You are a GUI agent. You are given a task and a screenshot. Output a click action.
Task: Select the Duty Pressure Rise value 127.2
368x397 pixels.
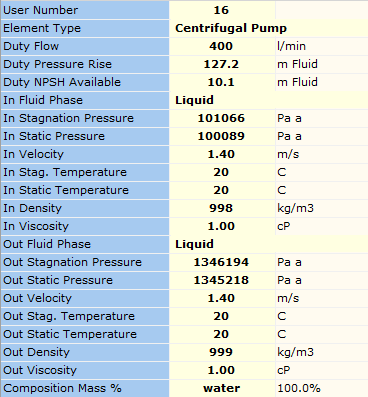[x=221, y=64]
